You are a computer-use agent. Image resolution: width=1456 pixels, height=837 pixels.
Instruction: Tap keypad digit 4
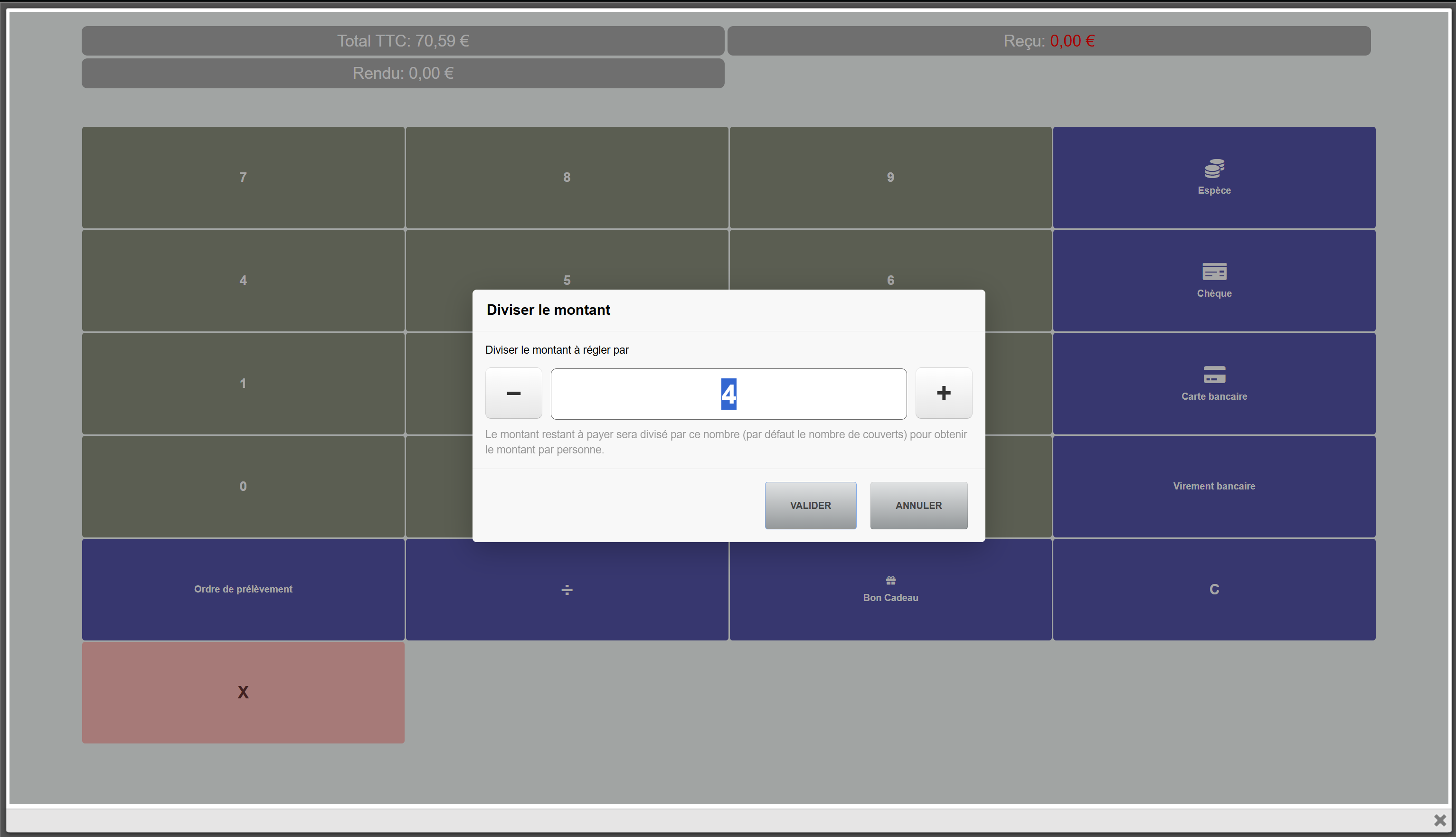[x=243, y=280]
